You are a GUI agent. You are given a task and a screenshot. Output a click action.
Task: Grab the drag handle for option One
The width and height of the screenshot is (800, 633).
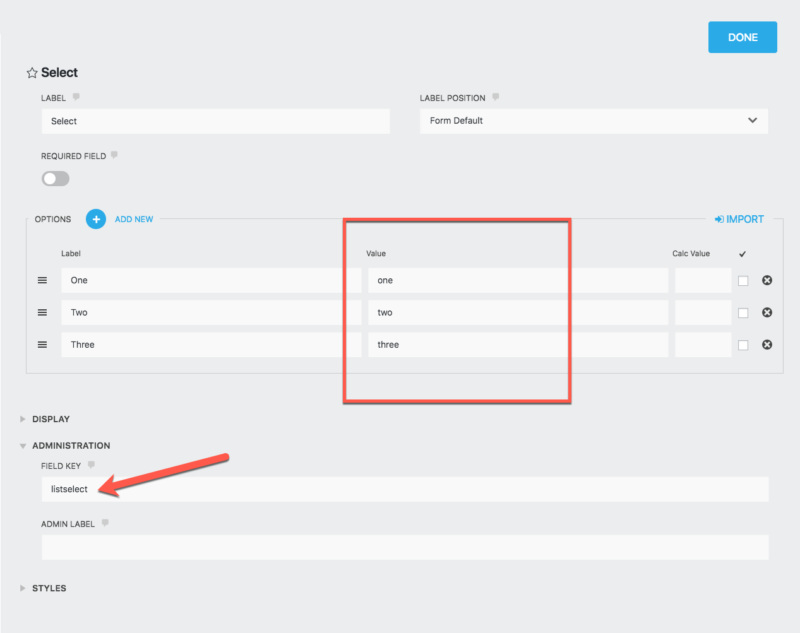(42, 281)
